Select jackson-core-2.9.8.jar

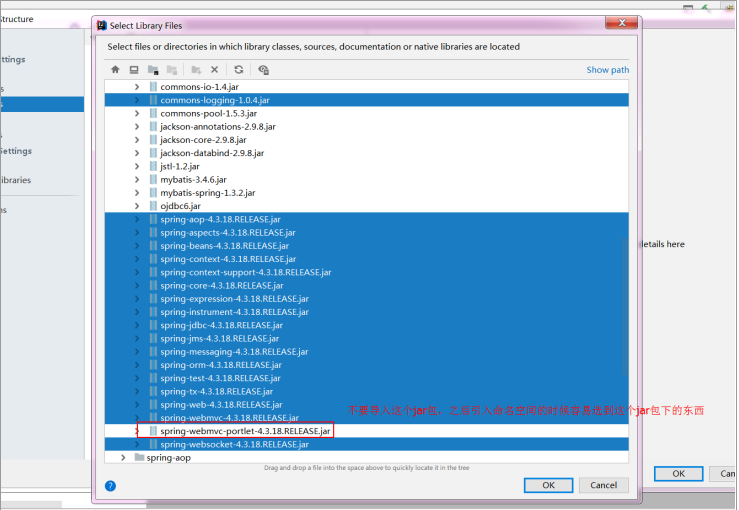[367, 140]
